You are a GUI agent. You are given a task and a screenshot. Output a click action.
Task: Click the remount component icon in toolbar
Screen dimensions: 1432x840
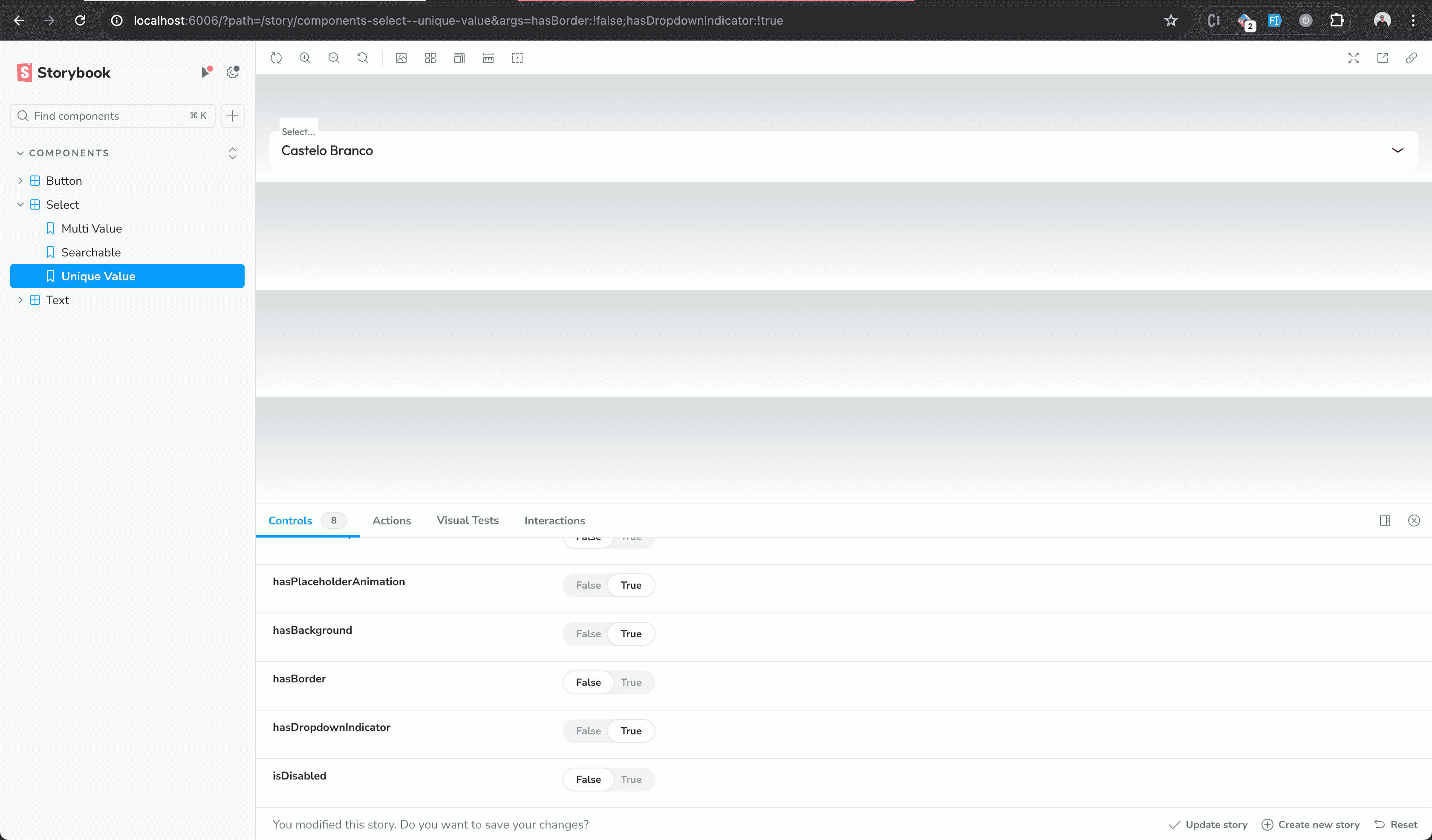pyautogui.click(x=276, y=58)
